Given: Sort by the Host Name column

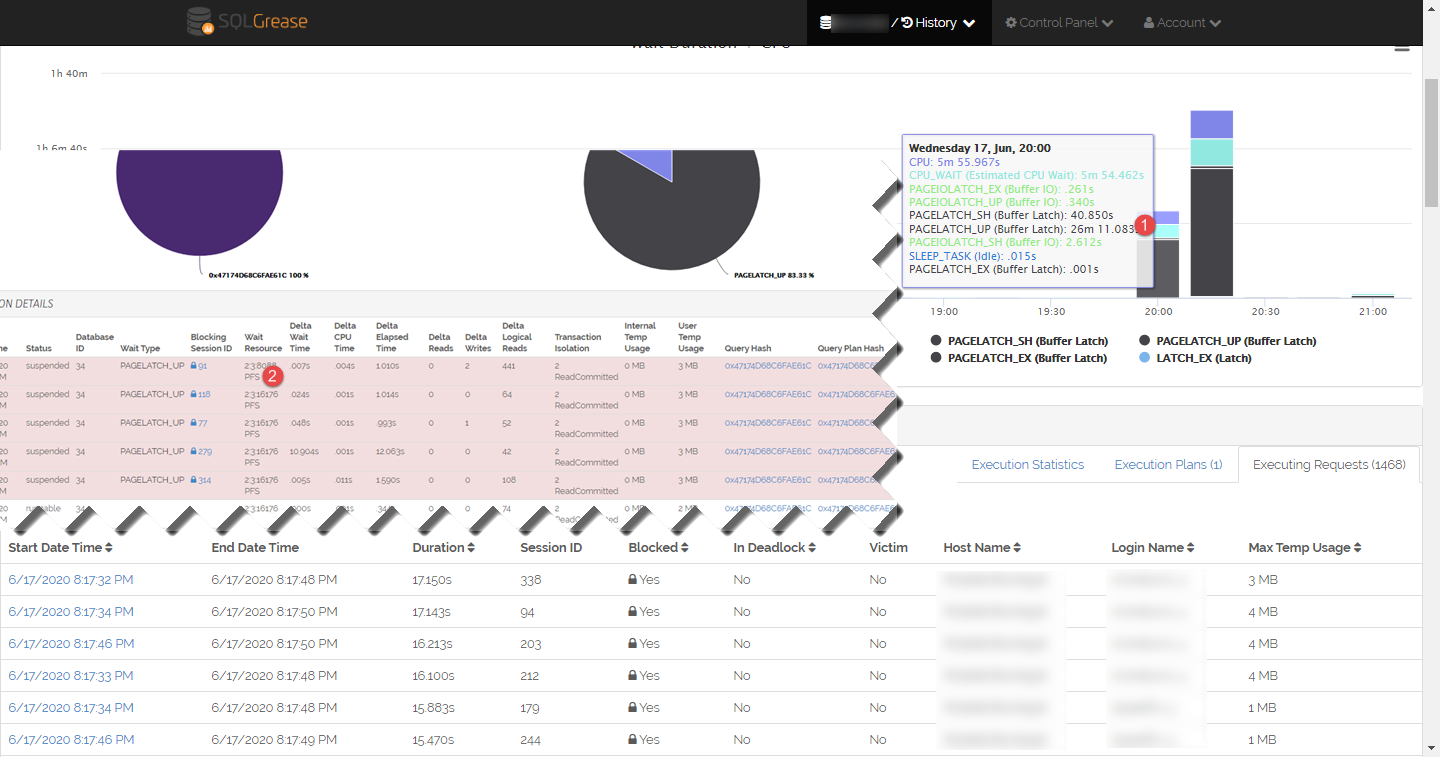Looking at the screenshot, I should 982,548.
